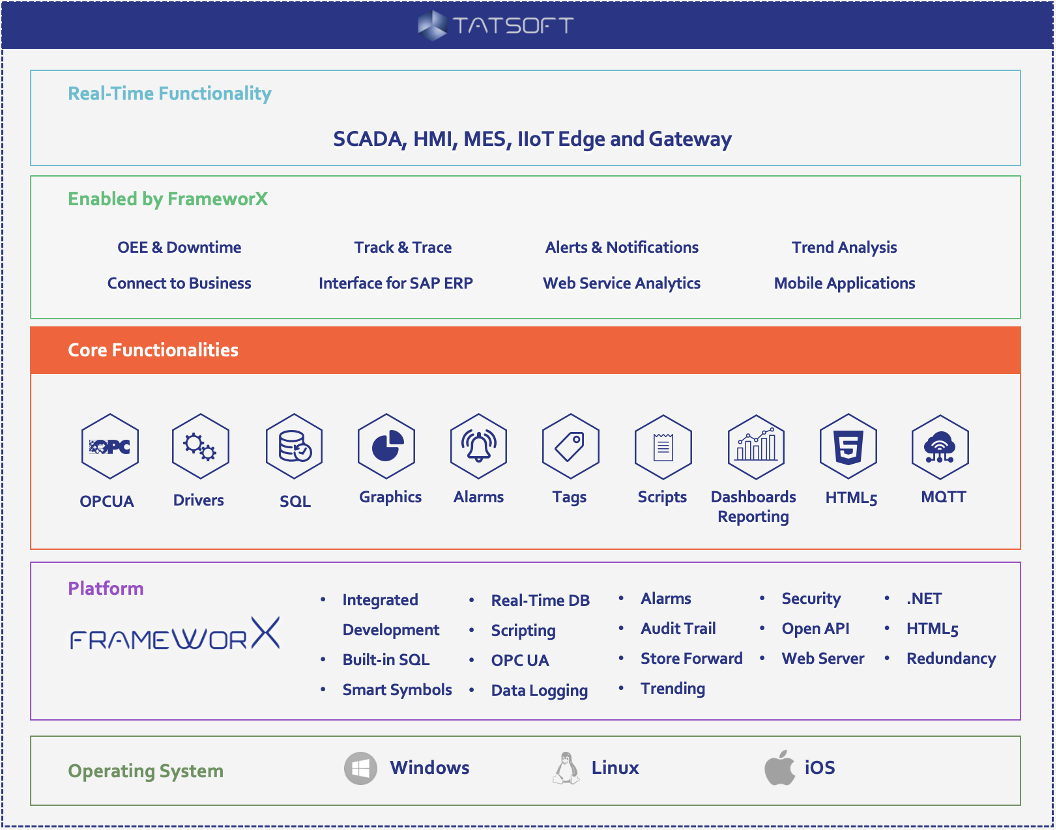This screenshot has height=830, width=1056.
Task: Select the Tags label icon
Action: pyautogui.click(x=570, y=446)
